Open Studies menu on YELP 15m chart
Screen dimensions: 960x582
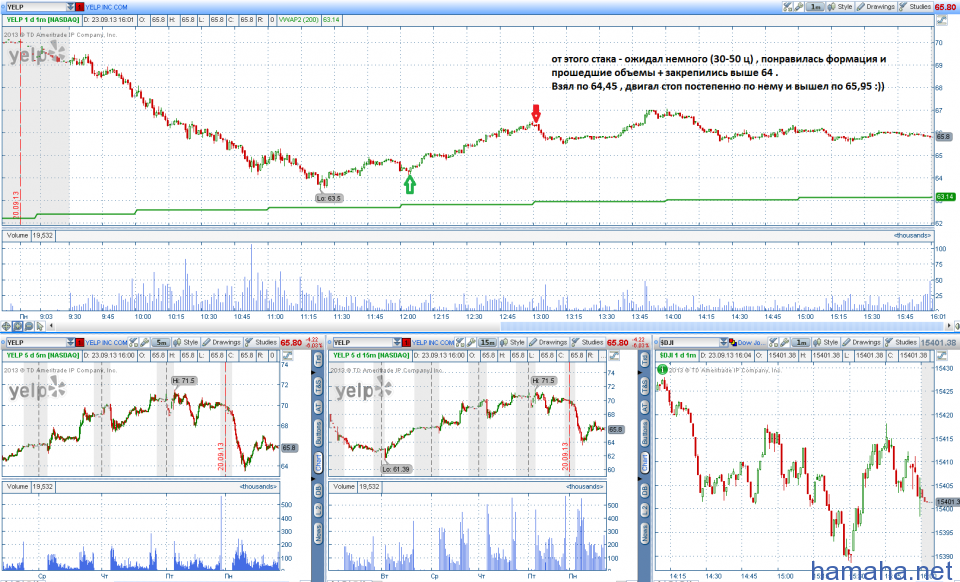point(587,343)
